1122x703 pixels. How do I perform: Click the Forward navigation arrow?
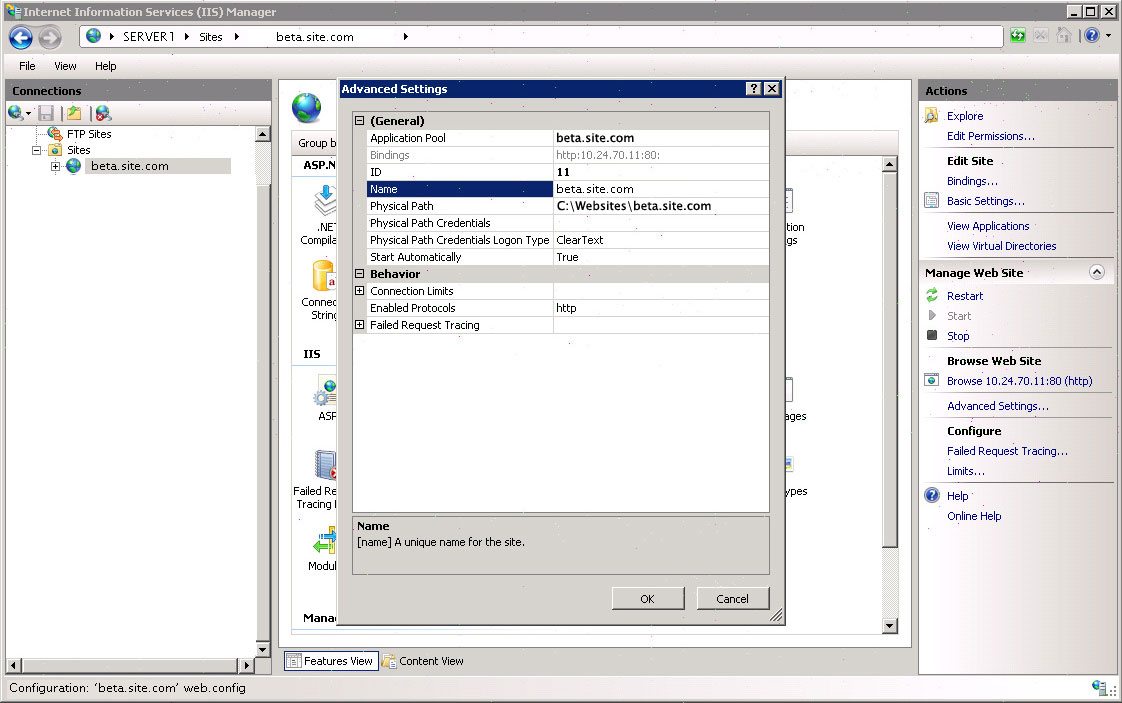49,37
